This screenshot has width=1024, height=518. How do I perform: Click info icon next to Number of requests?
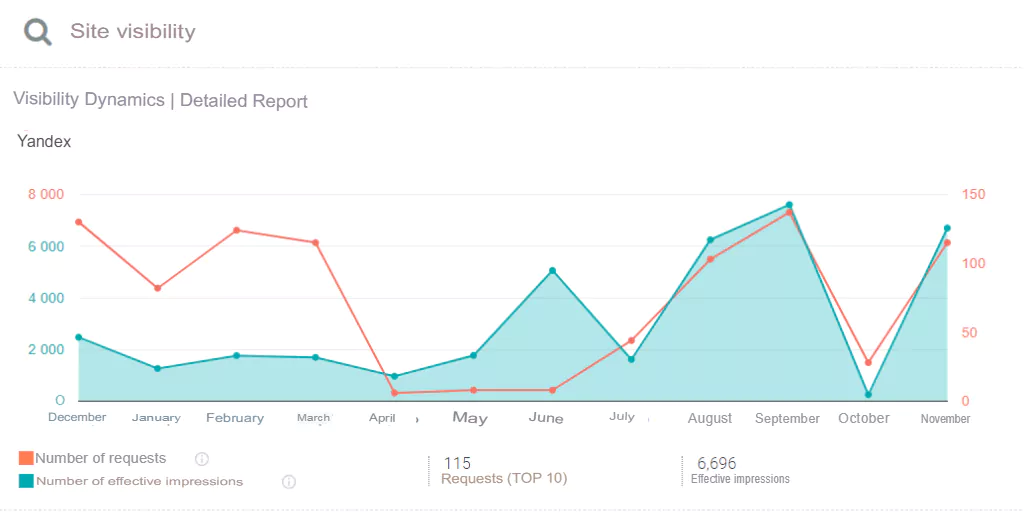[202, 459]
